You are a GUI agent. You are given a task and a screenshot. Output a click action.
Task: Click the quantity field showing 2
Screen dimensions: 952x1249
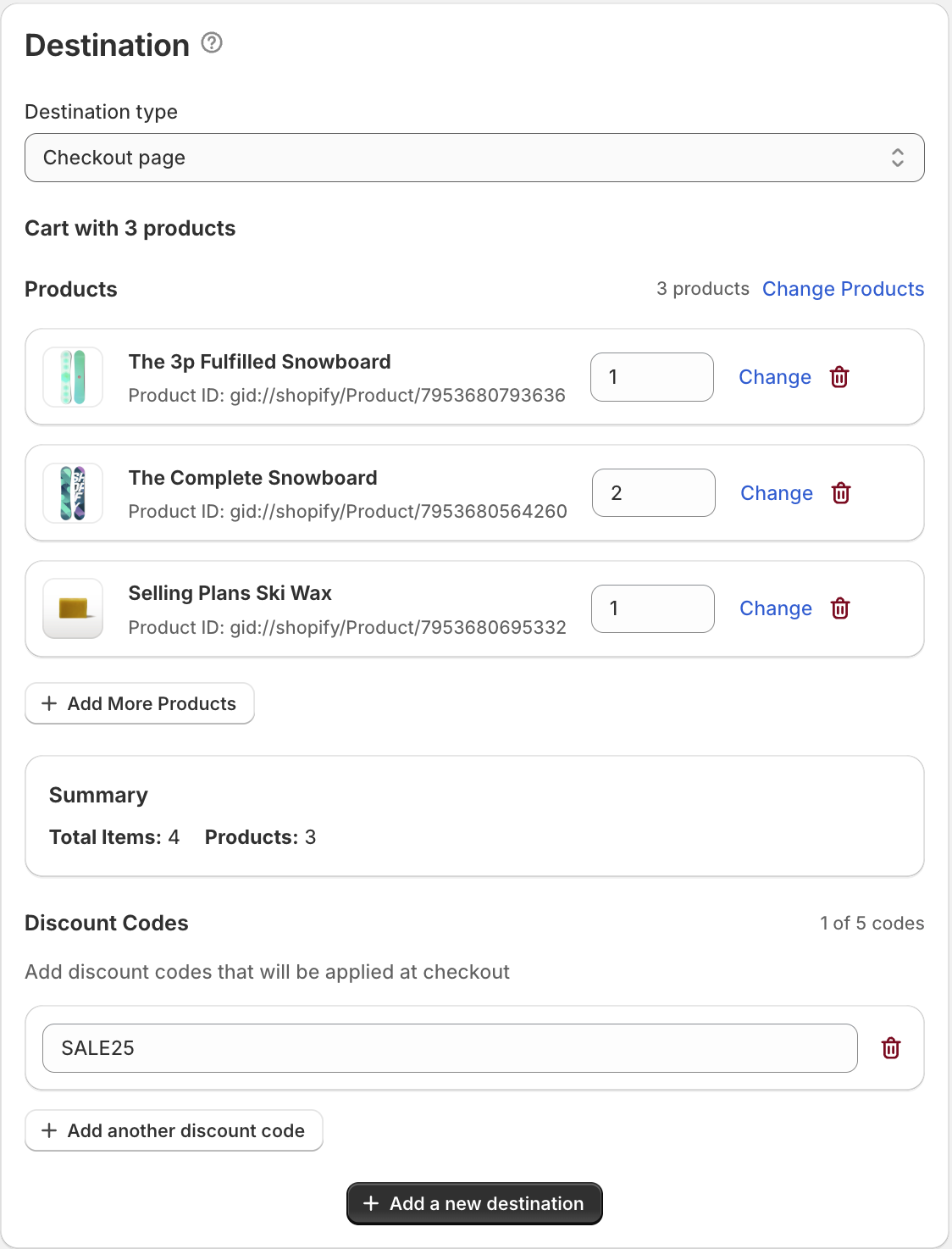coord(652,492)
